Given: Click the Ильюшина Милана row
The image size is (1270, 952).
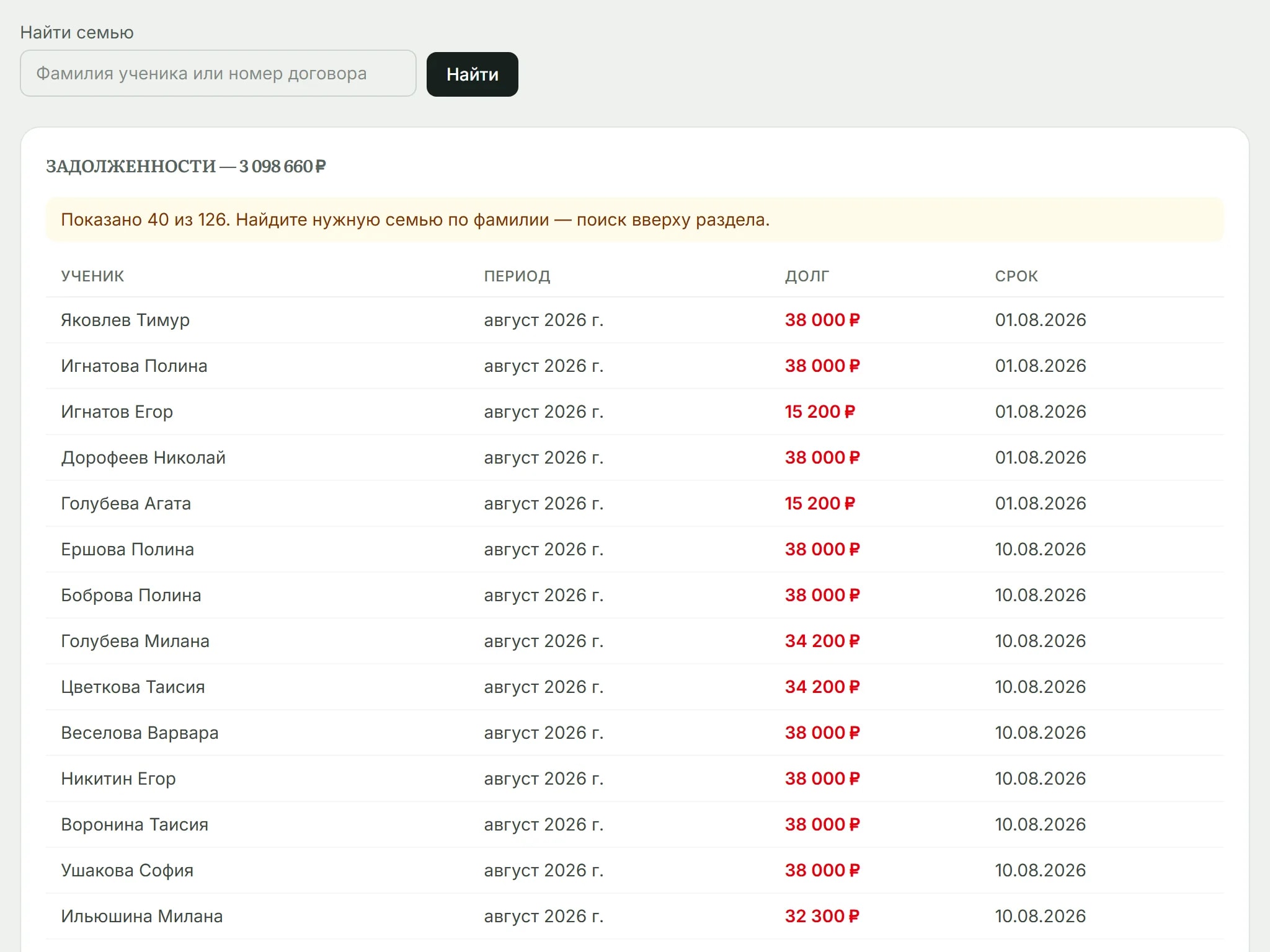Looking at the screenshot, I should pyautogui.click(x=634, y=916).
